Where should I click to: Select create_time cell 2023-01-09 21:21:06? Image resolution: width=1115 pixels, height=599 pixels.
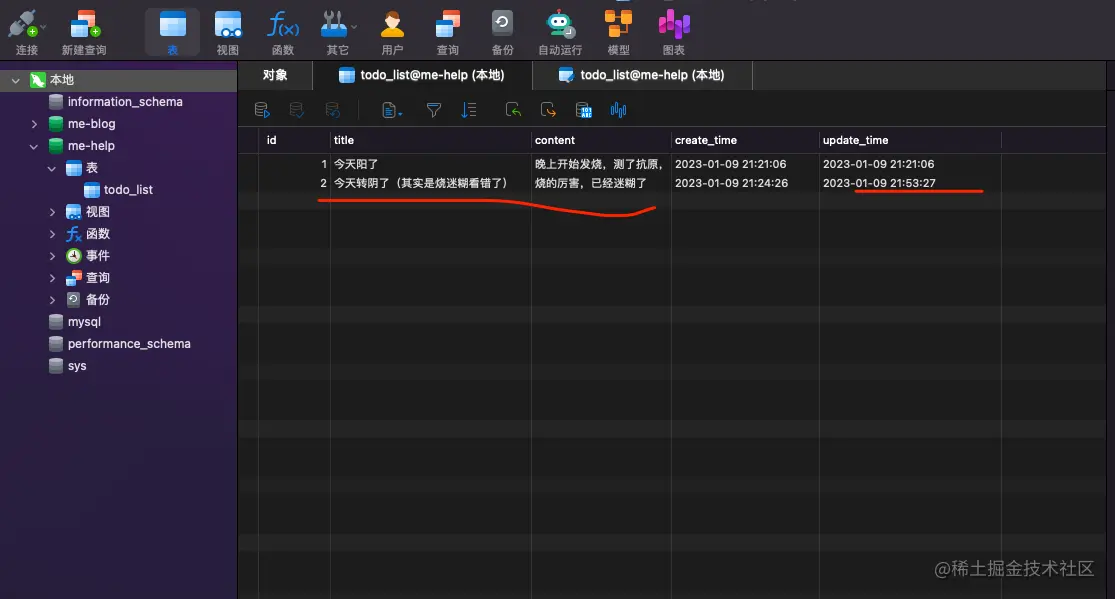(745, 164)
